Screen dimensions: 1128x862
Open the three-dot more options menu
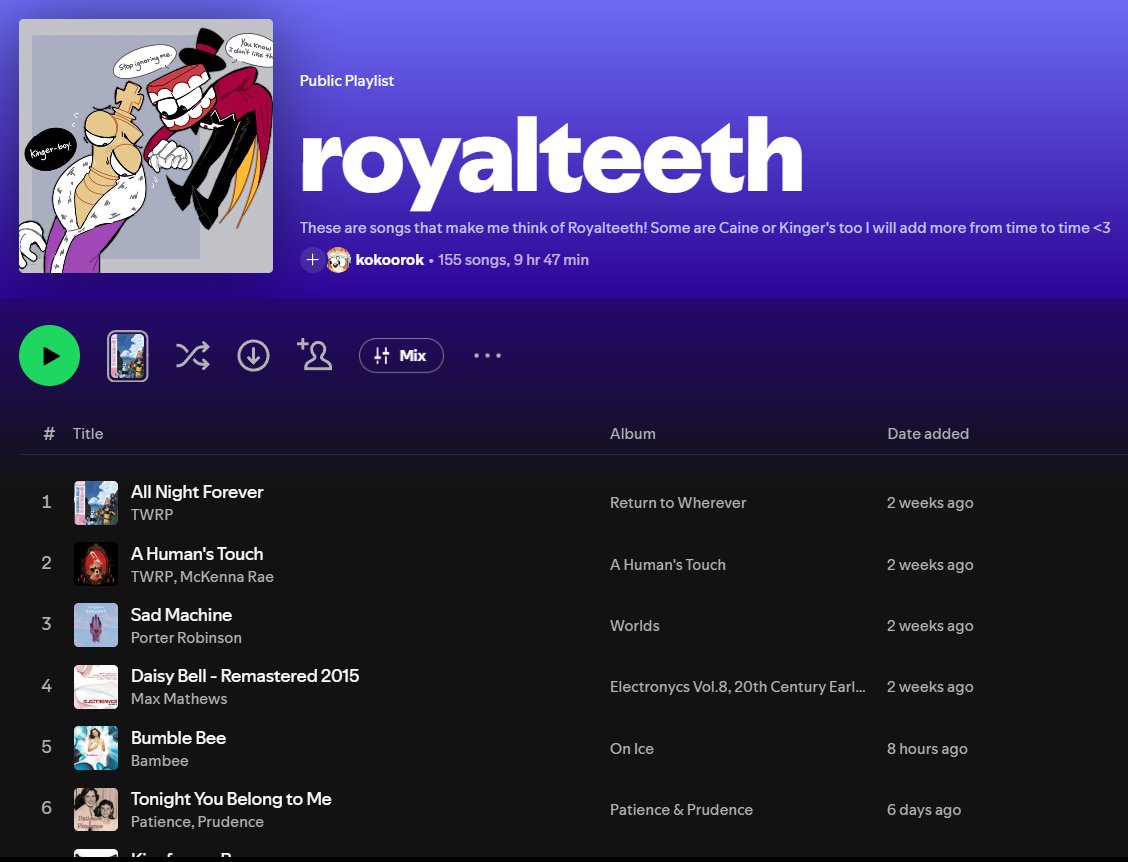[x=487, y=355]
